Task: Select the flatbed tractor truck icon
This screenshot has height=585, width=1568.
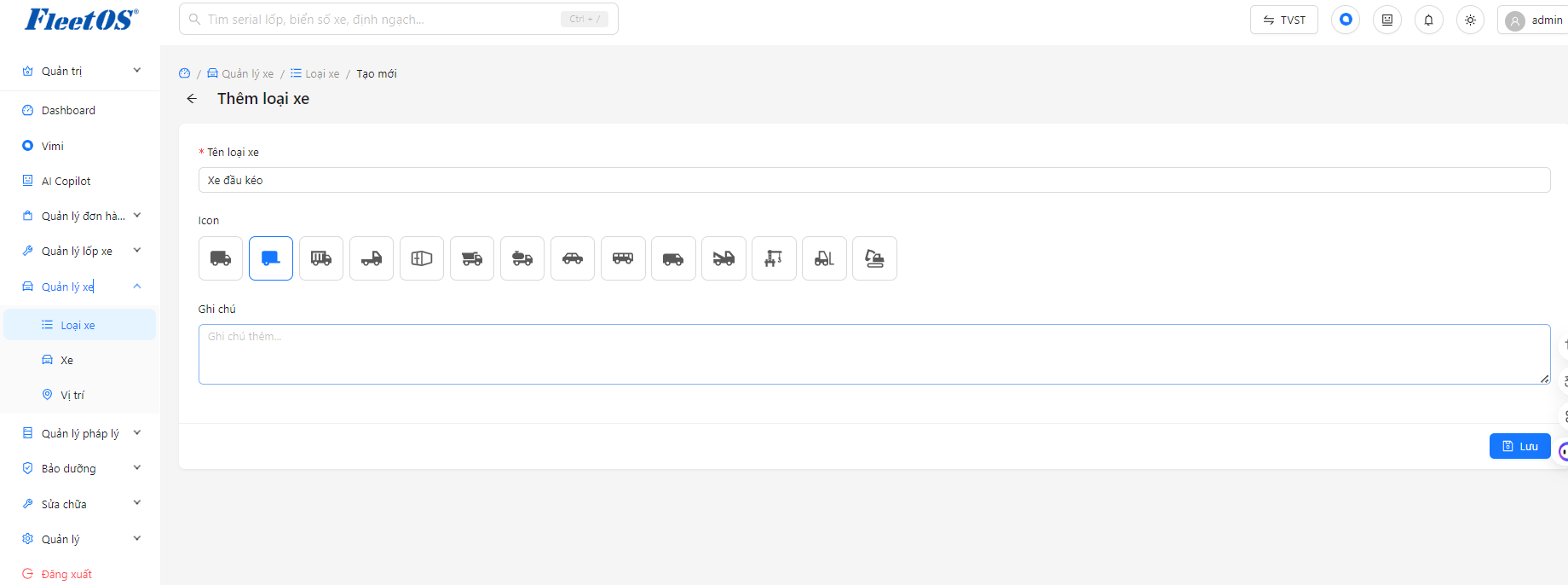Action: click(372, 258)
